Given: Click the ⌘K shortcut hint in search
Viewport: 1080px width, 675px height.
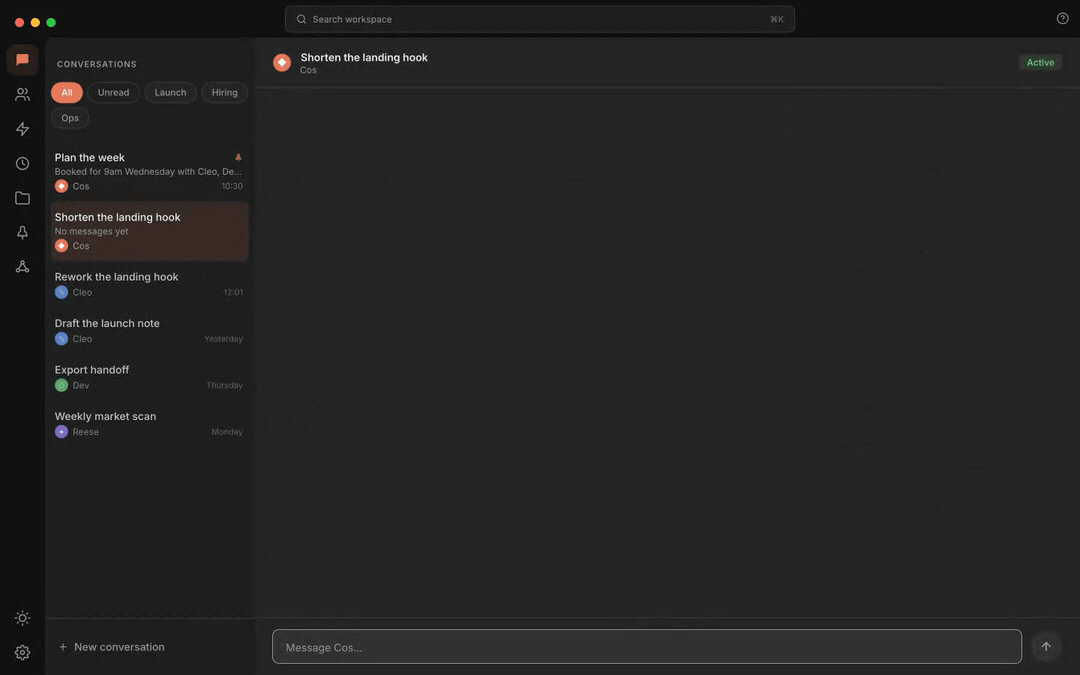Looking at the screenshot, I should pos(777,19).
